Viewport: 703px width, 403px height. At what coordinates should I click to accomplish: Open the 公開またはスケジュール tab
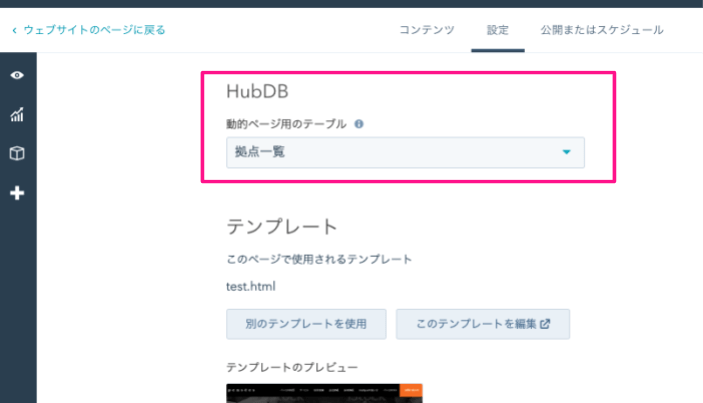click(601, 30)
